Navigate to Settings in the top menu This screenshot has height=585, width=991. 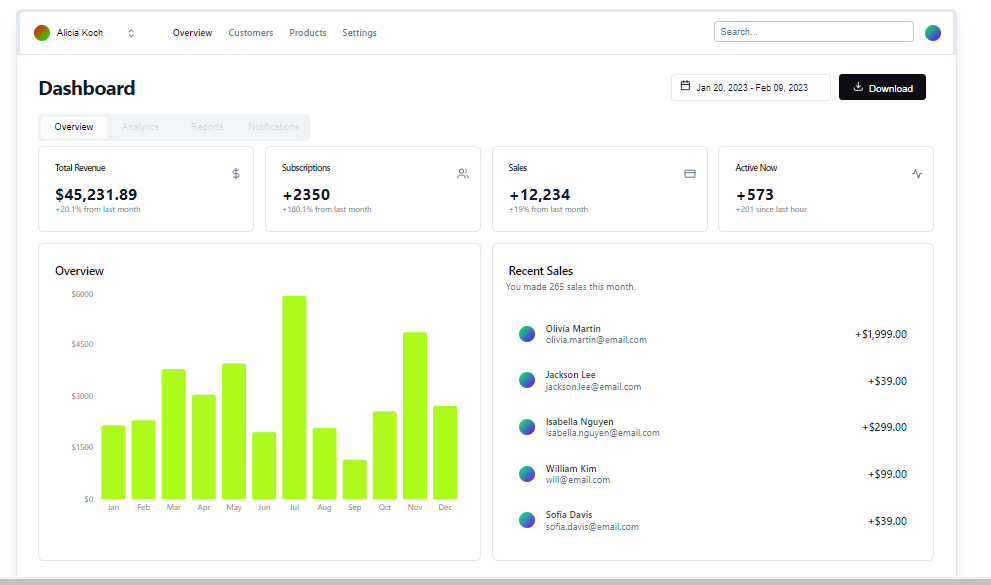359,32
